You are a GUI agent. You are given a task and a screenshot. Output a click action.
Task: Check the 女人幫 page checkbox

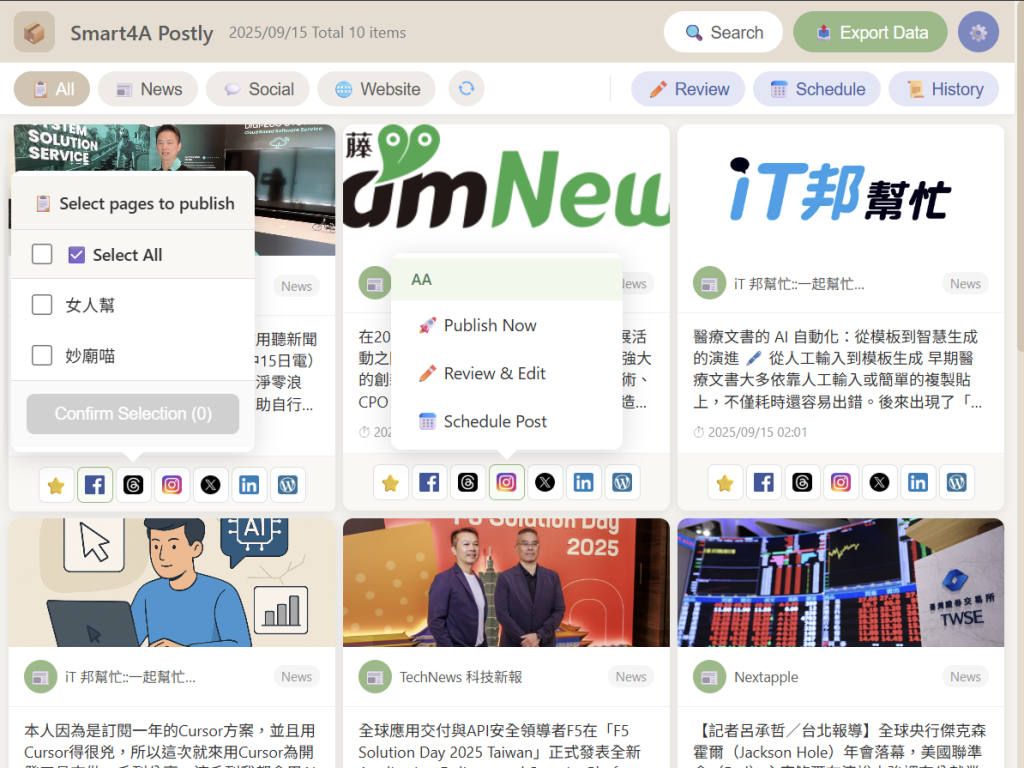click(42, 305)
